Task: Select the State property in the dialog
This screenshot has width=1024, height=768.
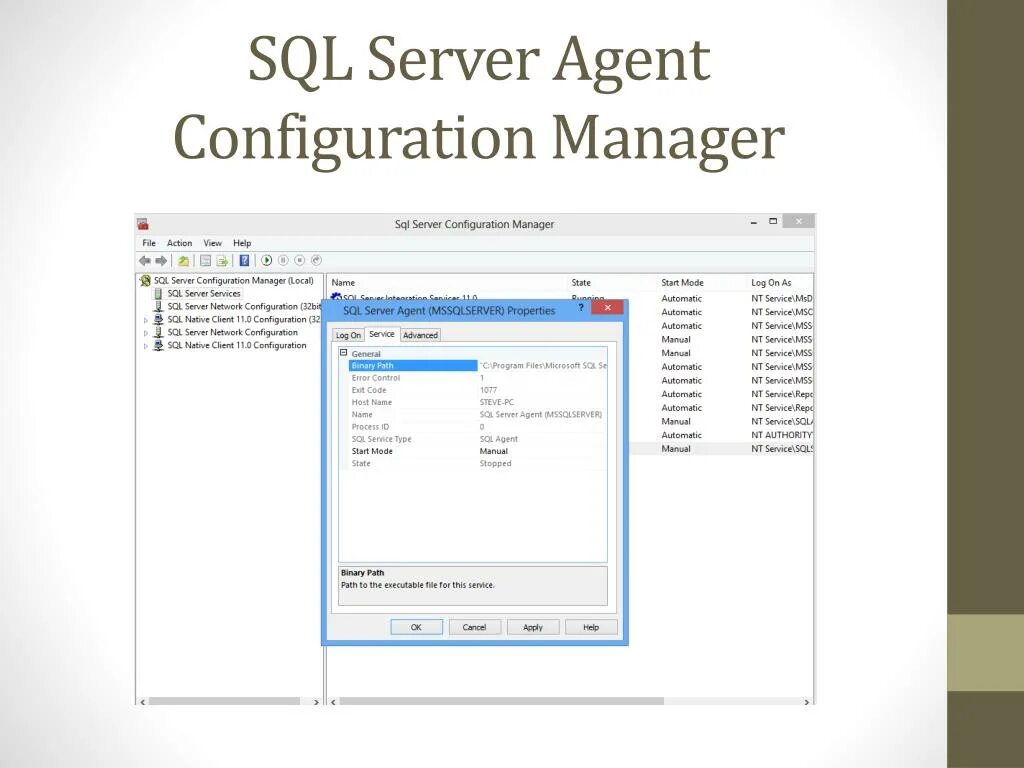Action: coord(361,464)
